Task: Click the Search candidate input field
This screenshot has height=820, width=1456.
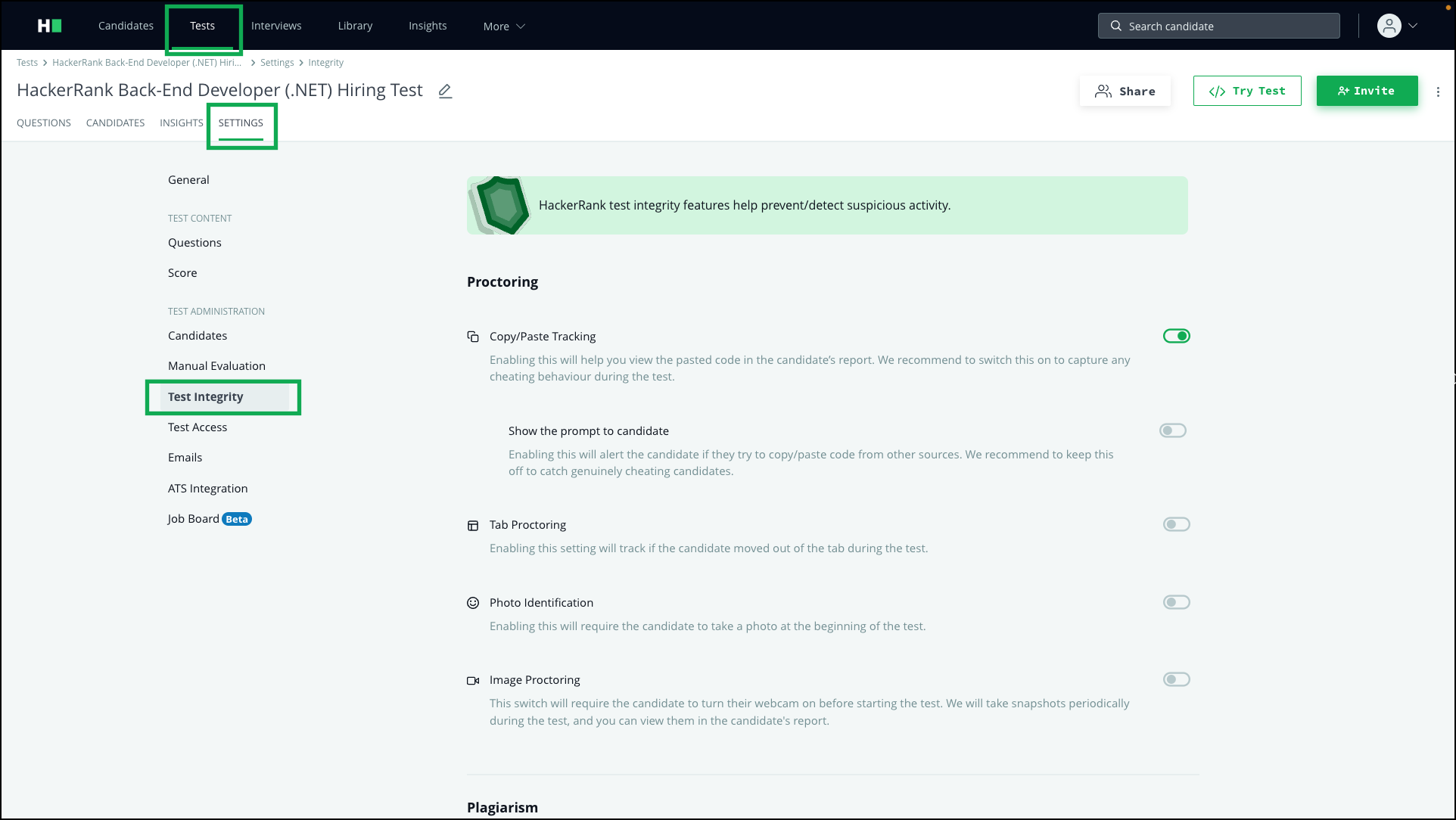Action: [1219, 25]
